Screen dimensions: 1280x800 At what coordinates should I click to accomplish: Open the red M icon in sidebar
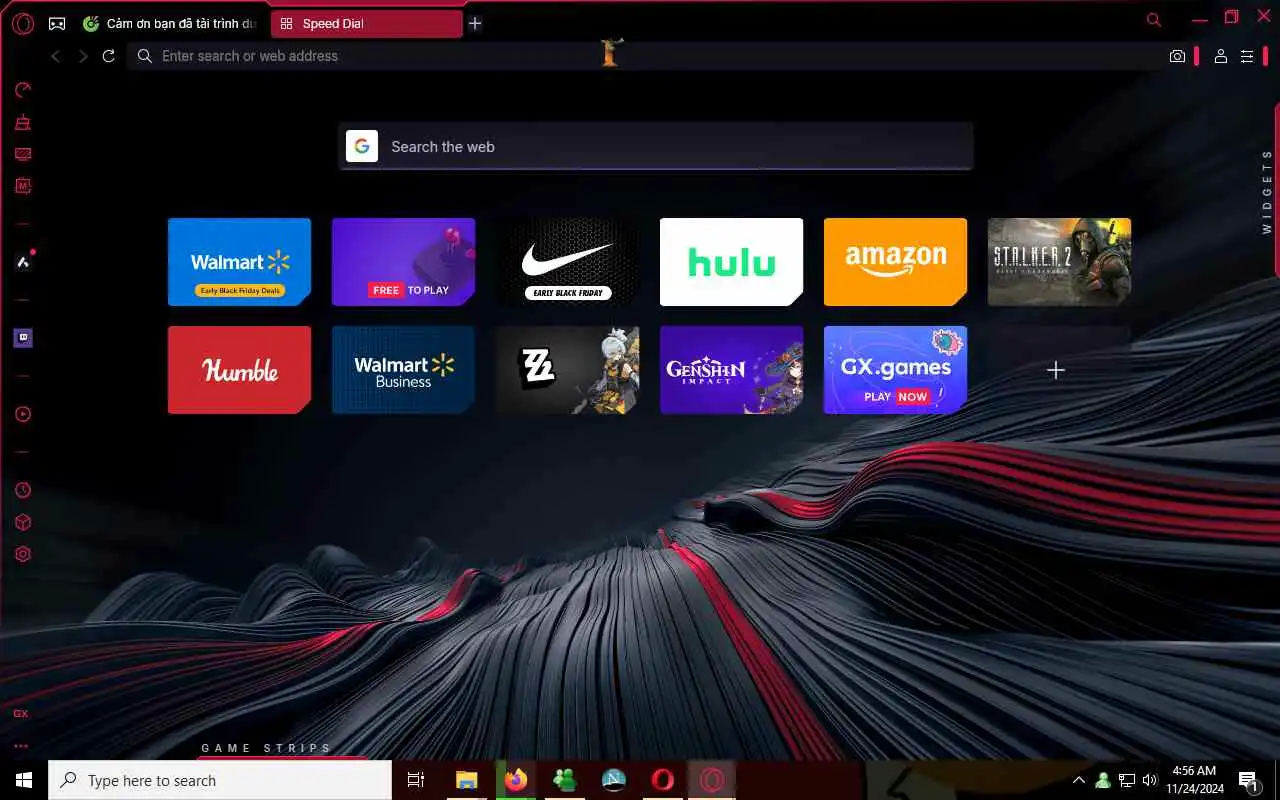pyautogui.click(x=23, y=186)
